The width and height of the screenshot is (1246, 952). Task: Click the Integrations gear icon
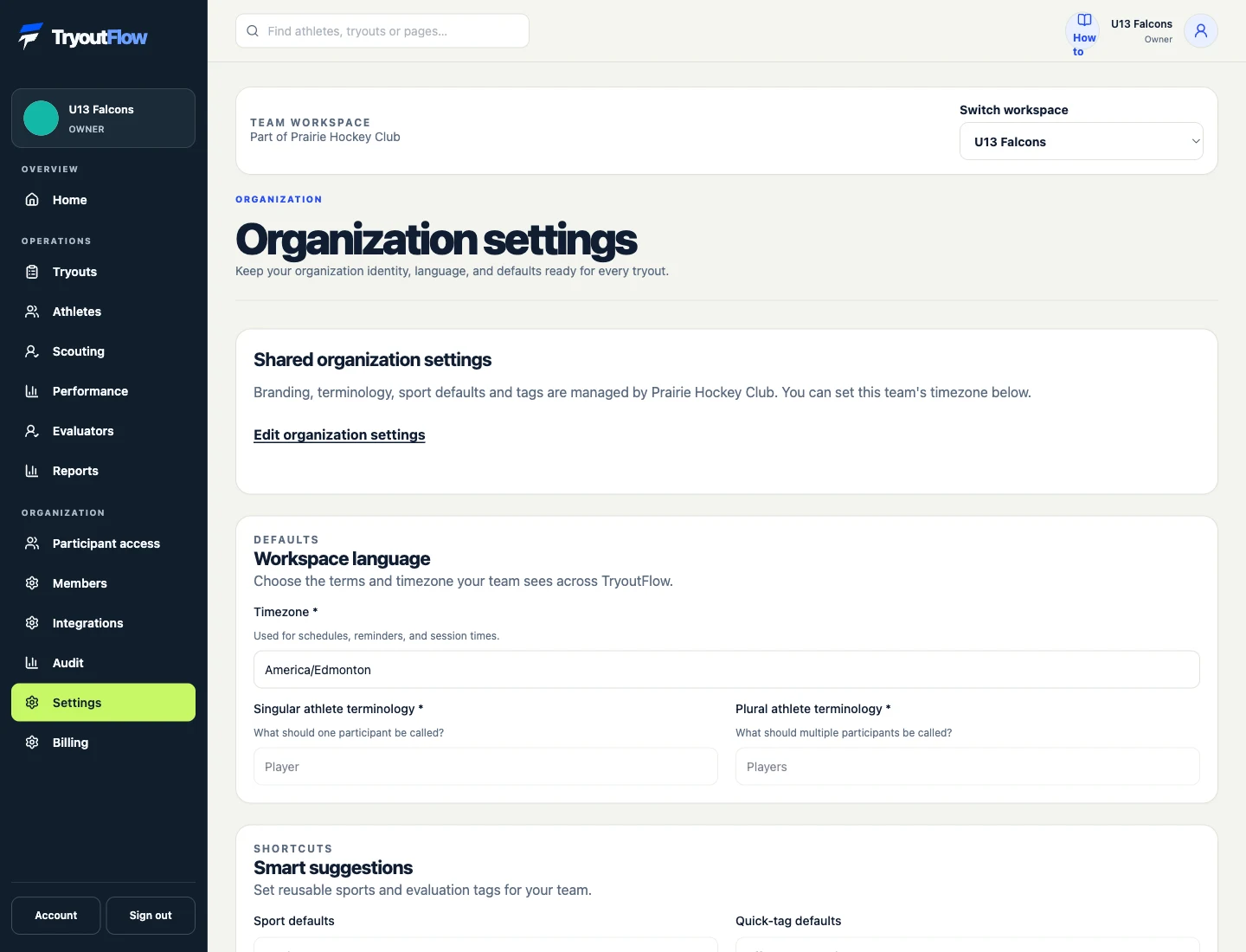click(x=32, y=623)
